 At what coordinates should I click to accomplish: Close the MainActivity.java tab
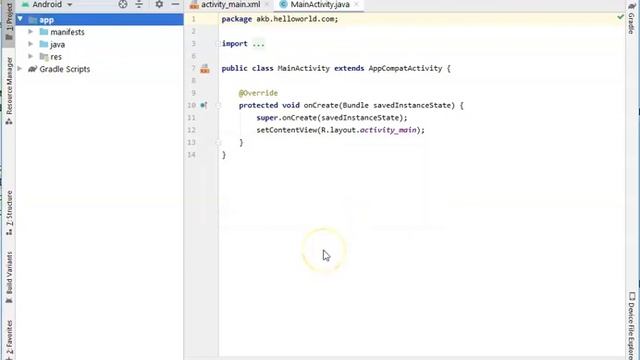click(357, 4)
